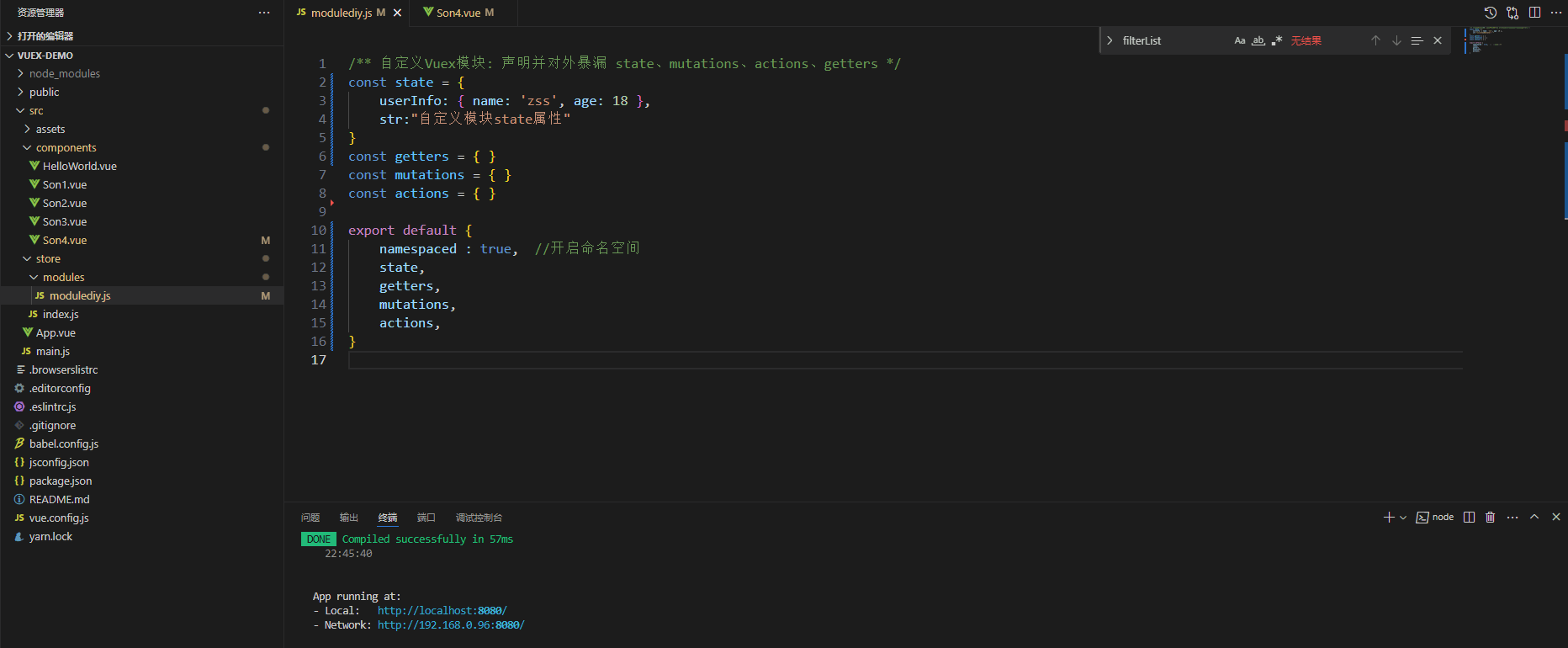The width and height of the screenshot is (1568, 648).
Task: Open terminal launch profile dropdown arrow
Action: [1403, 517]
